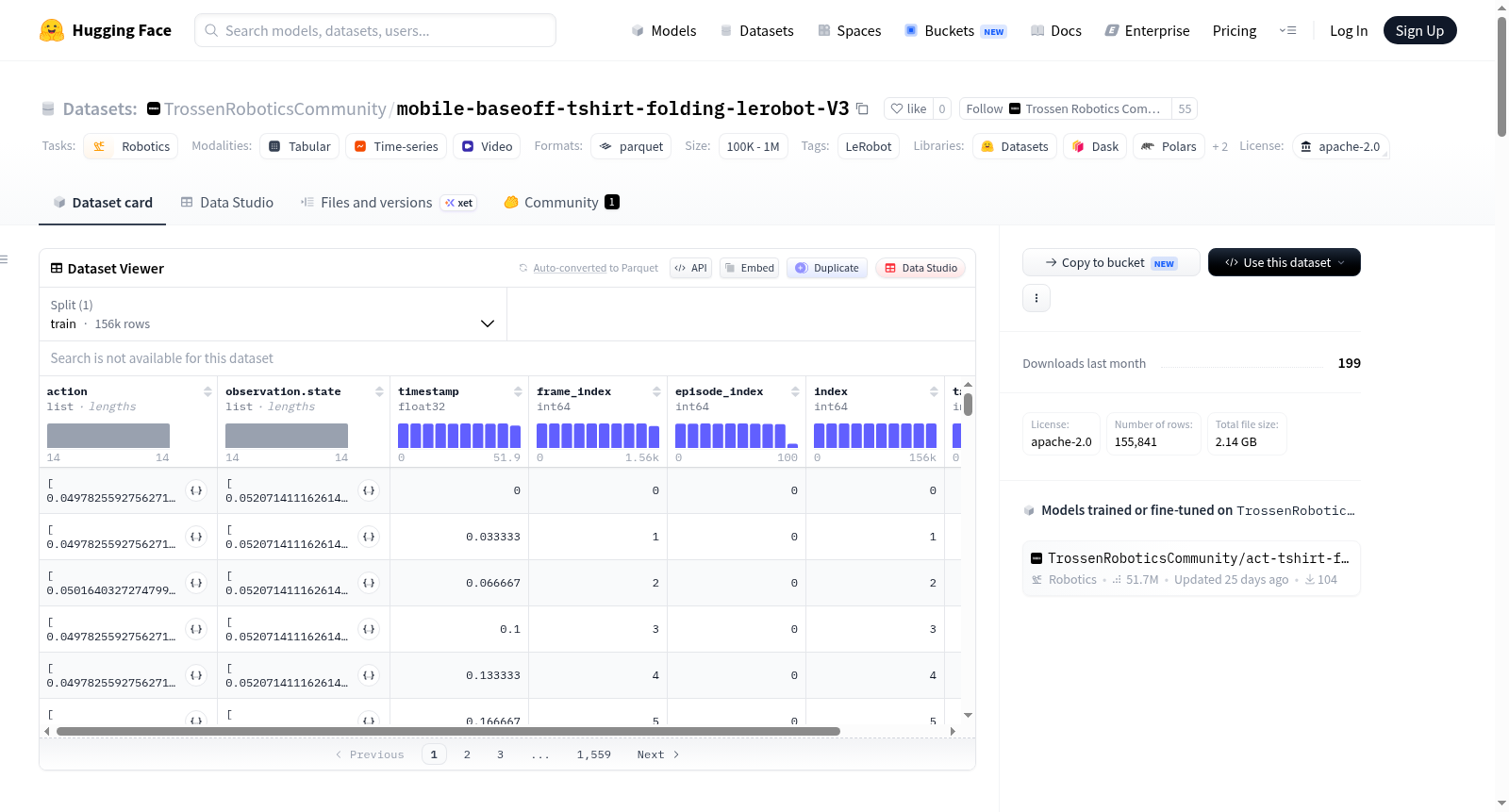This screenshot has height=812, width=1509.
Task: Open Buckets in the navigation
Action: (x=955, y=30)
